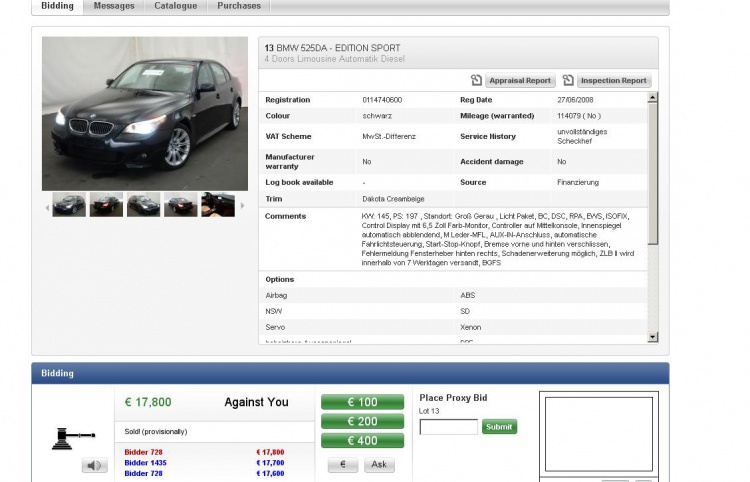750x482 pixels.
Task: Submit the proxy bid
Action: click(x=499, y=427)
